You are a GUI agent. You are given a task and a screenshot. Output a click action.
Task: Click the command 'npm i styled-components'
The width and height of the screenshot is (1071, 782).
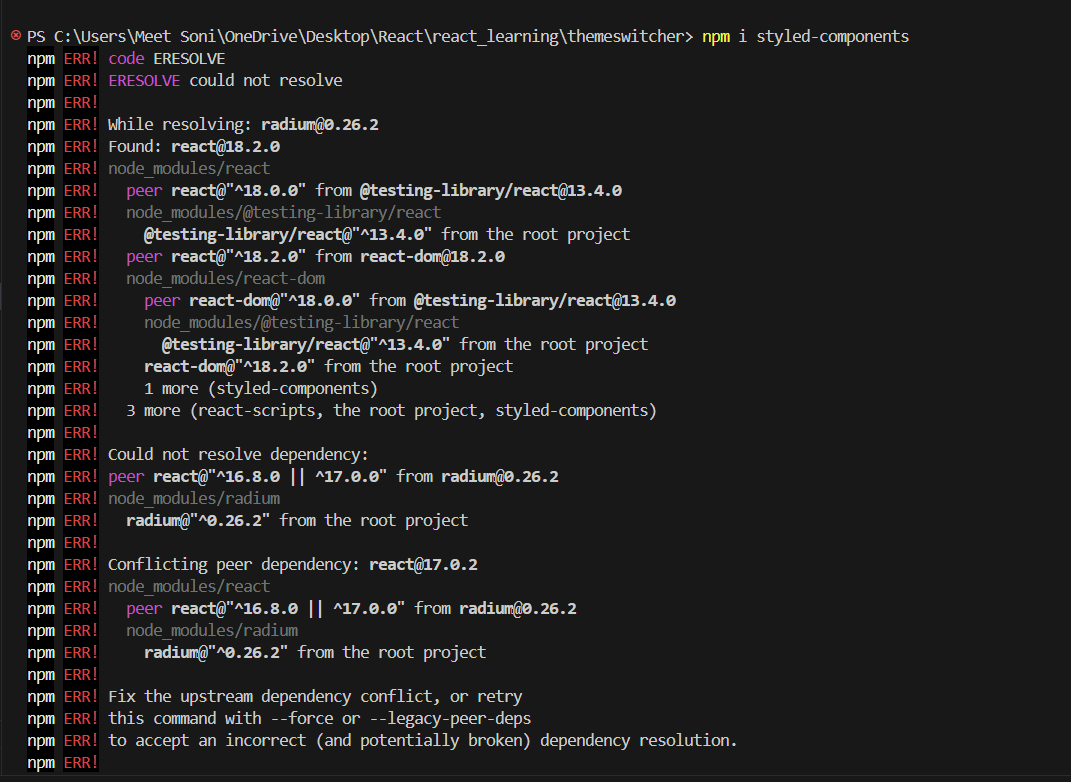click(805, 36)
